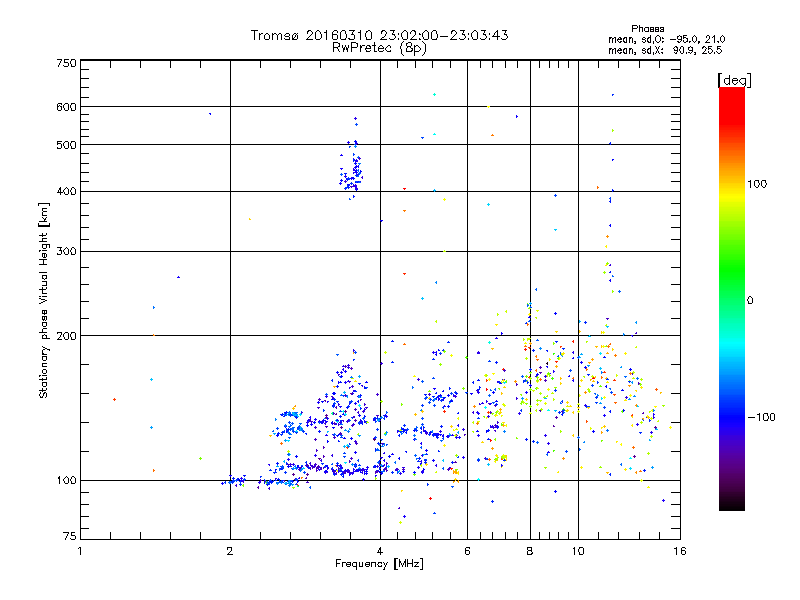Click the x-axis label '2'

(230, 551)
